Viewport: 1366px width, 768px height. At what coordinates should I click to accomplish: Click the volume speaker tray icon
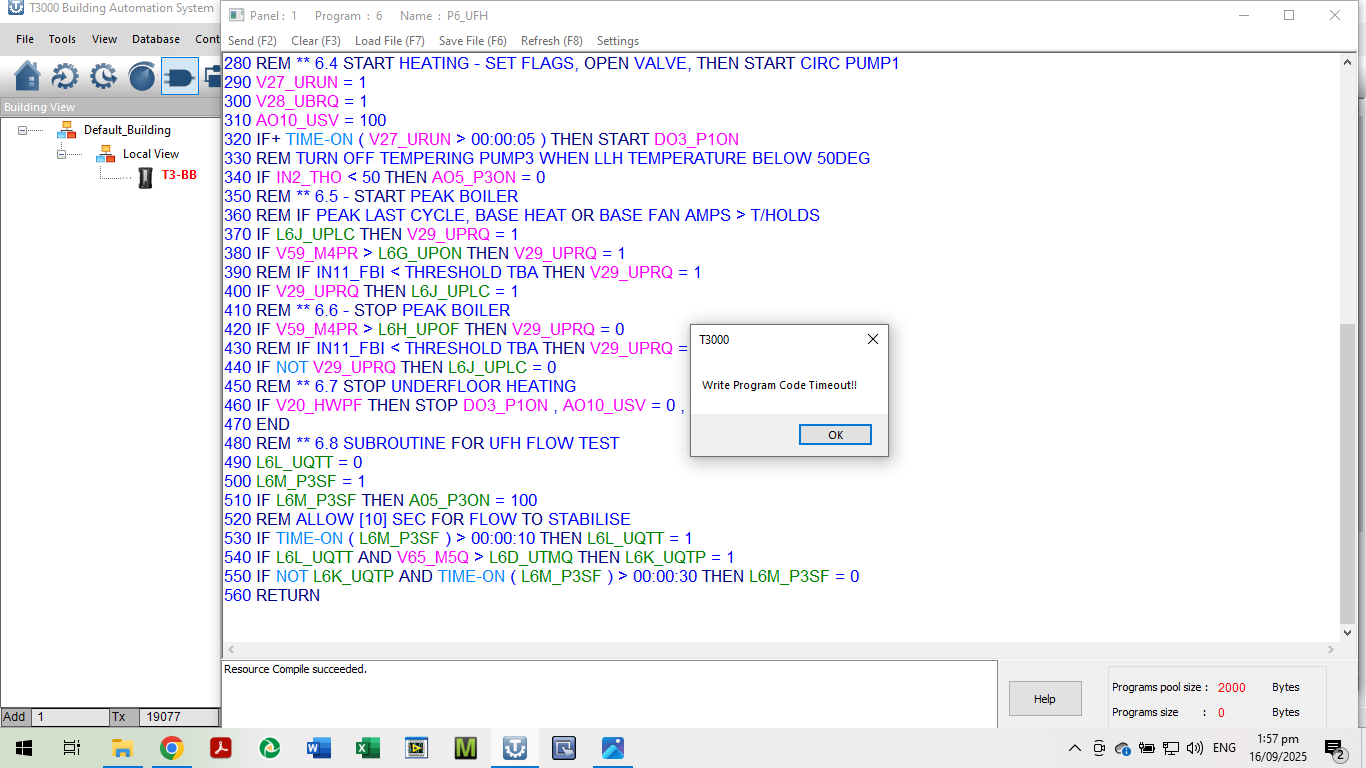(x=1194, y=748)
